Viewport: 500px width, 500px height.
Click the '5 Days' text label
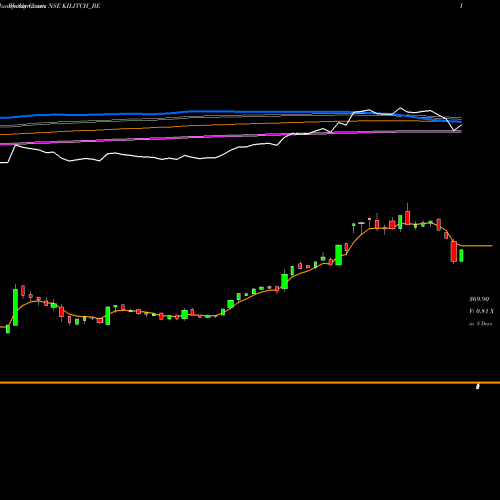point(484,323)
